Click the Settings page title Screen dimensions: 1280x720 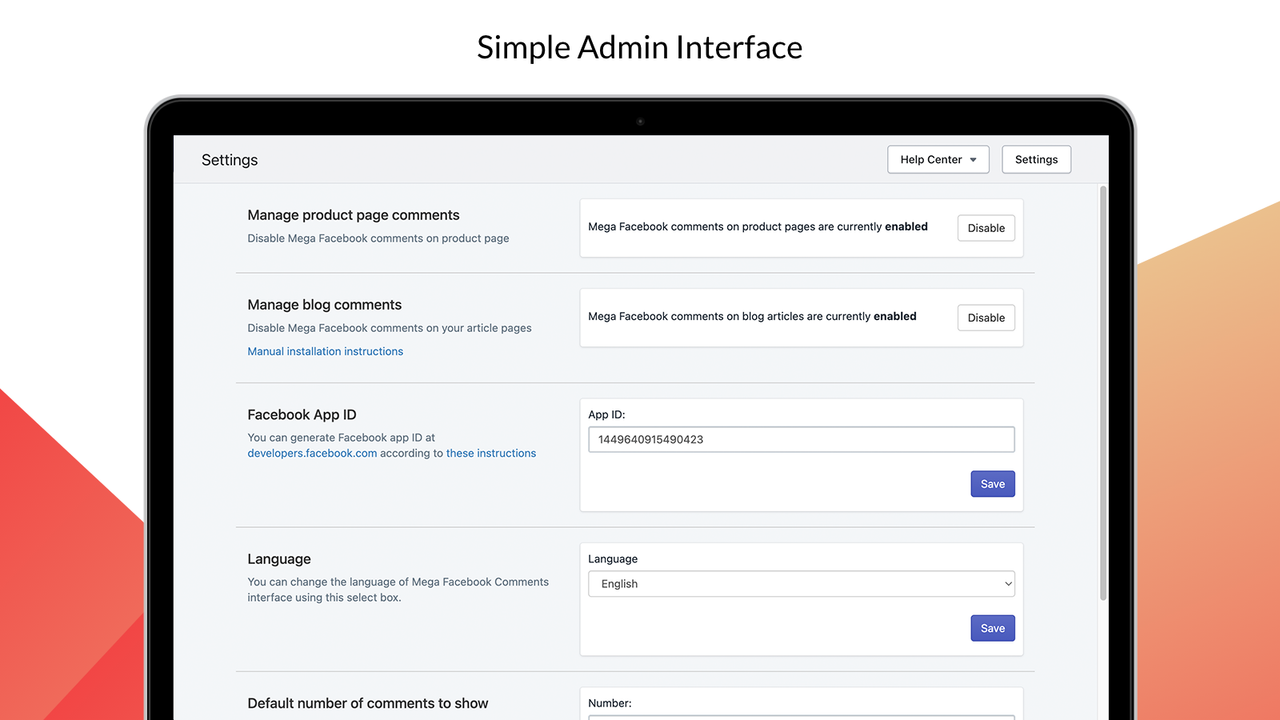pos(229,160)
